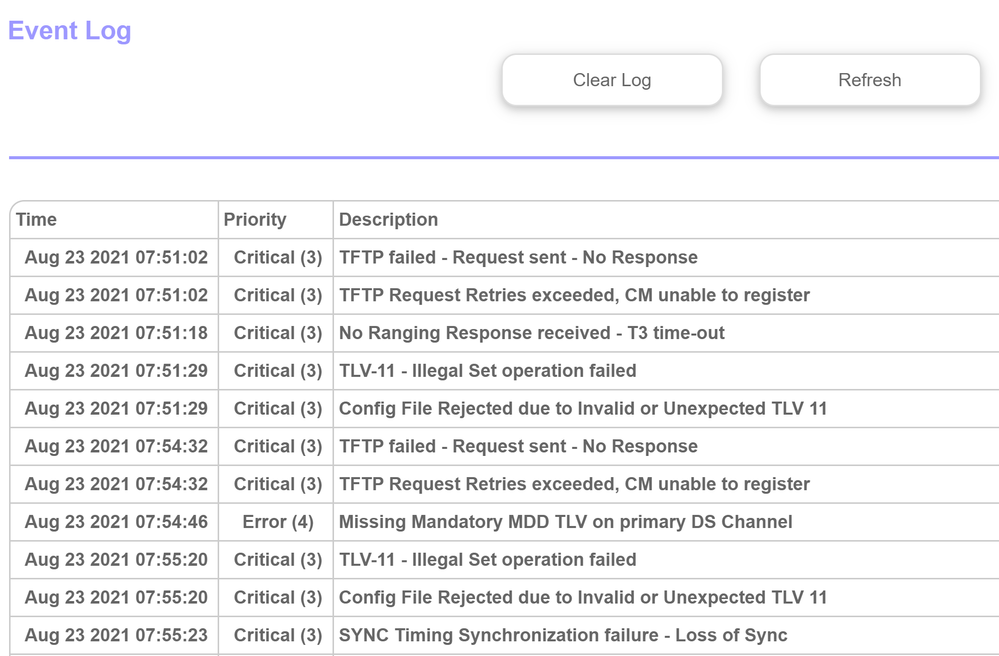Select "TFTP failed" description logged at 07:51:02
Screen dimensions: 999x656
coord(518,257)
